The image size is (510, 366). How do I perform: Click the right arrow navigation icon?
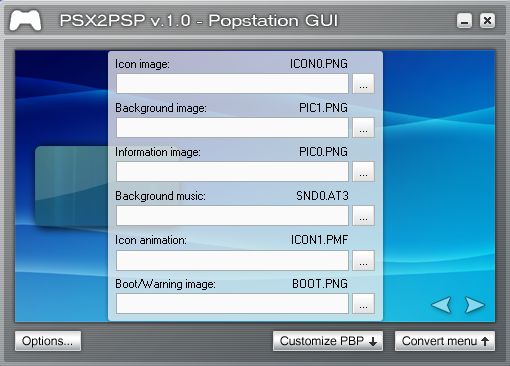coord(475,305)
